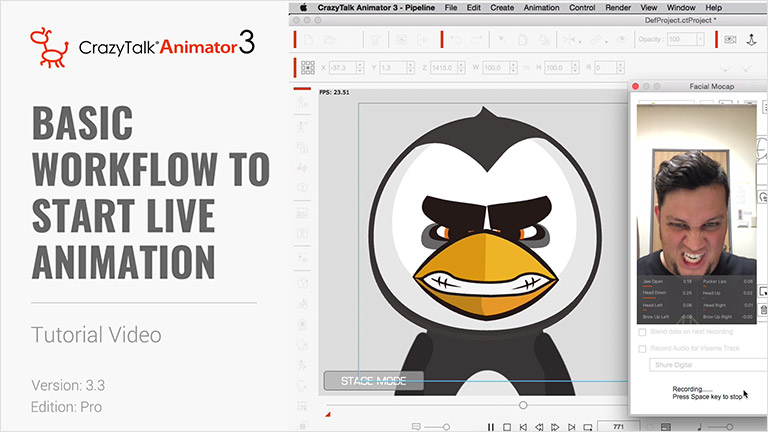Click the anchor-shaped icon at toolbar end
Image resolution: width=768 pixels, height=432 pixels.
pyautogui.click(x=751, y=40)
